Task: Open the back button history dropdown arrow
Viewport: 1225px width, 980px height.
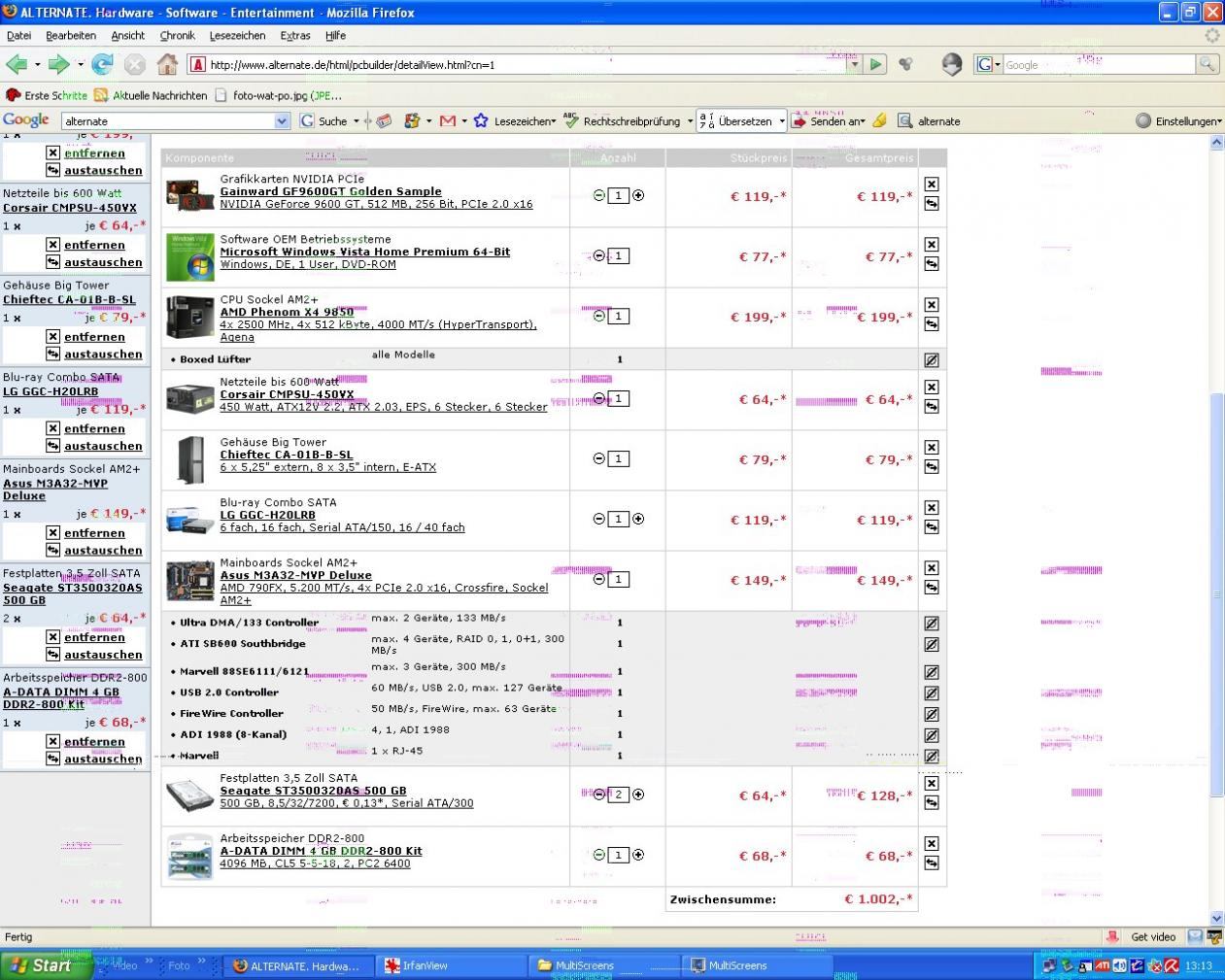Action: (37, 65)
